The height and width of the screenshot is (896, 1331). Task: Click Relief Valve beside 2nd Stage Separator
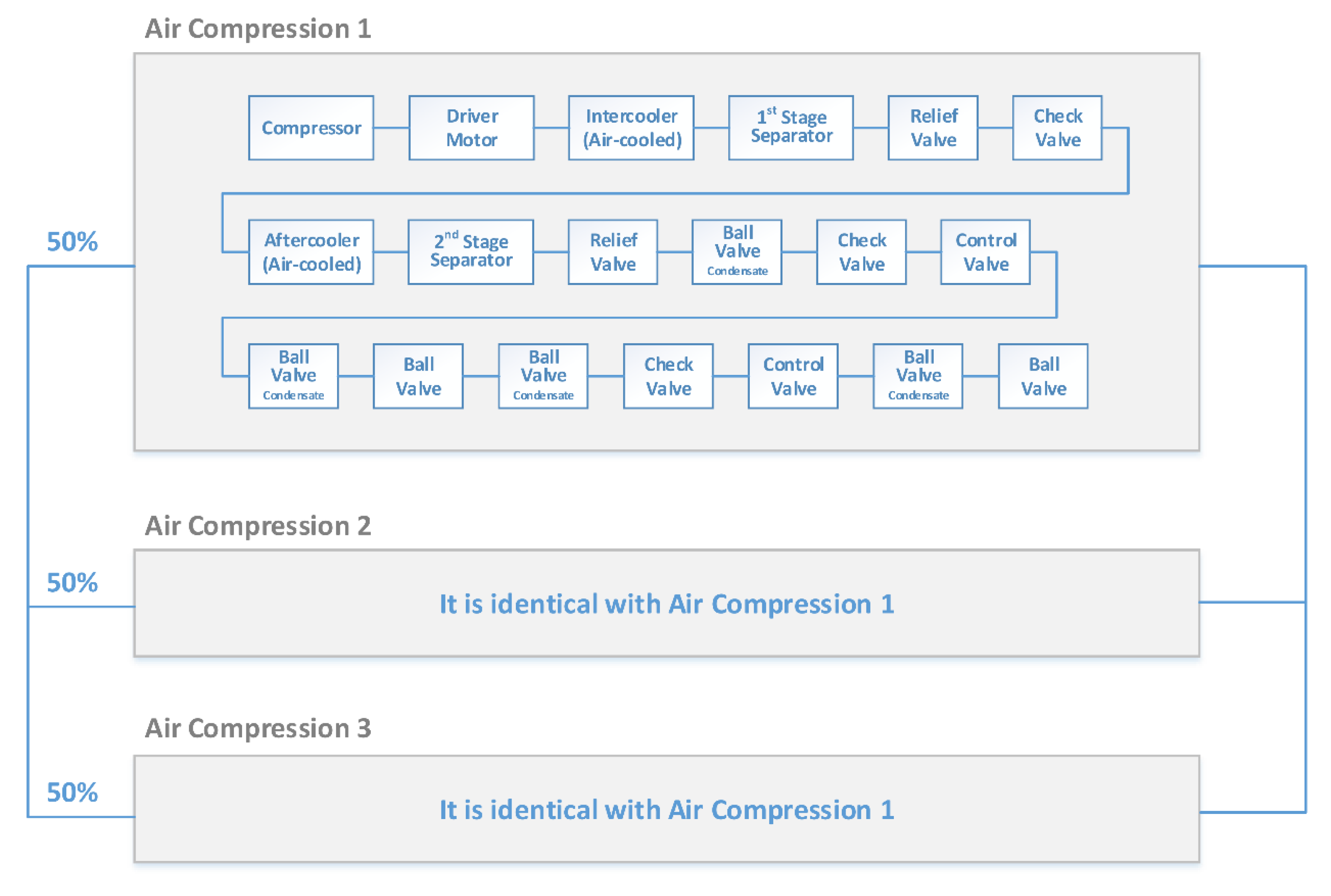(612, 252)
